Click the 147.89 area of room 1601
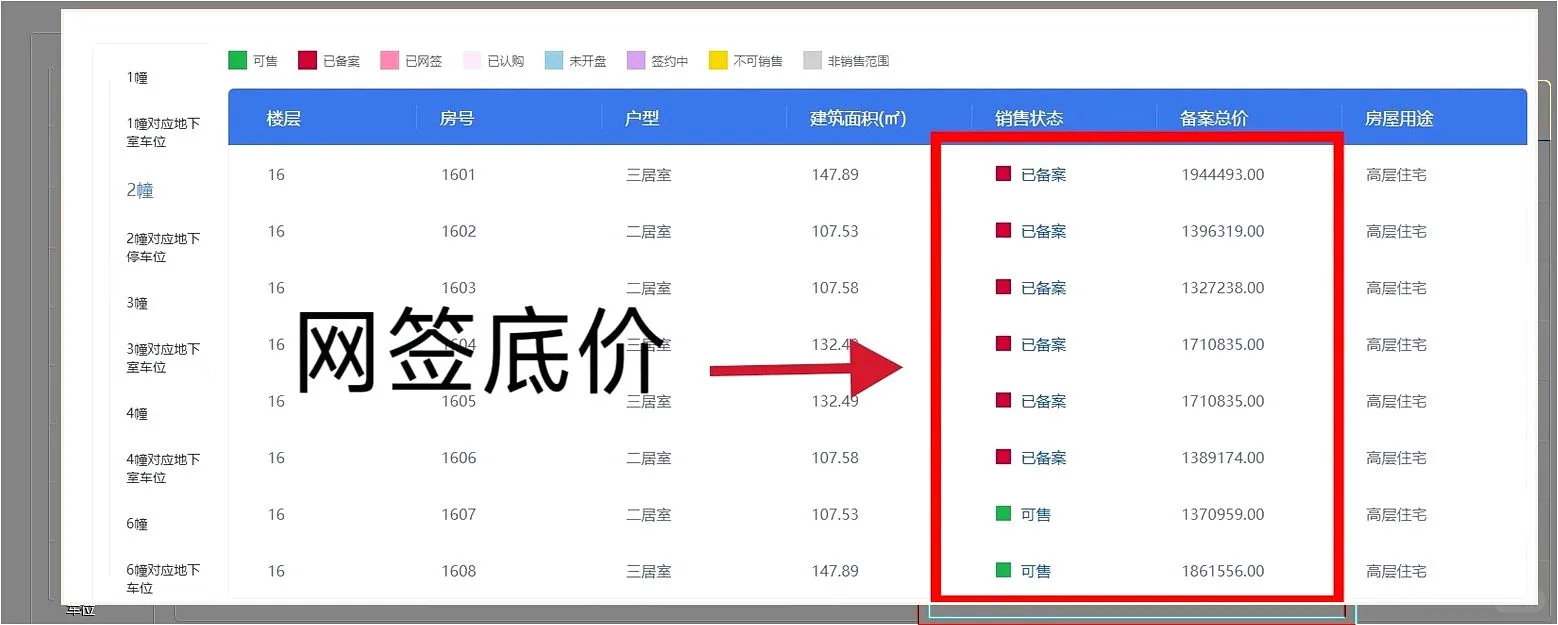The image size is (1558, 625). [835, 175]
